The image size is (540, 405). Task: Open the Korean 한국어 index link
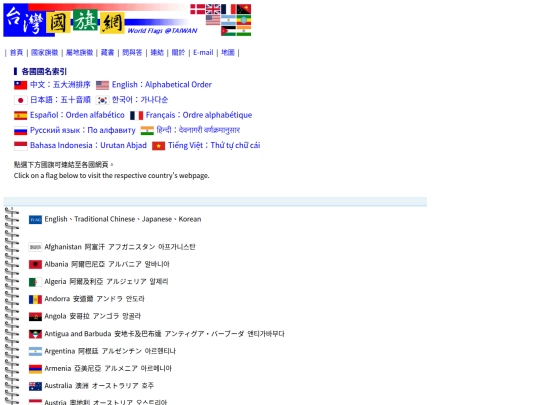pos(140,100)
